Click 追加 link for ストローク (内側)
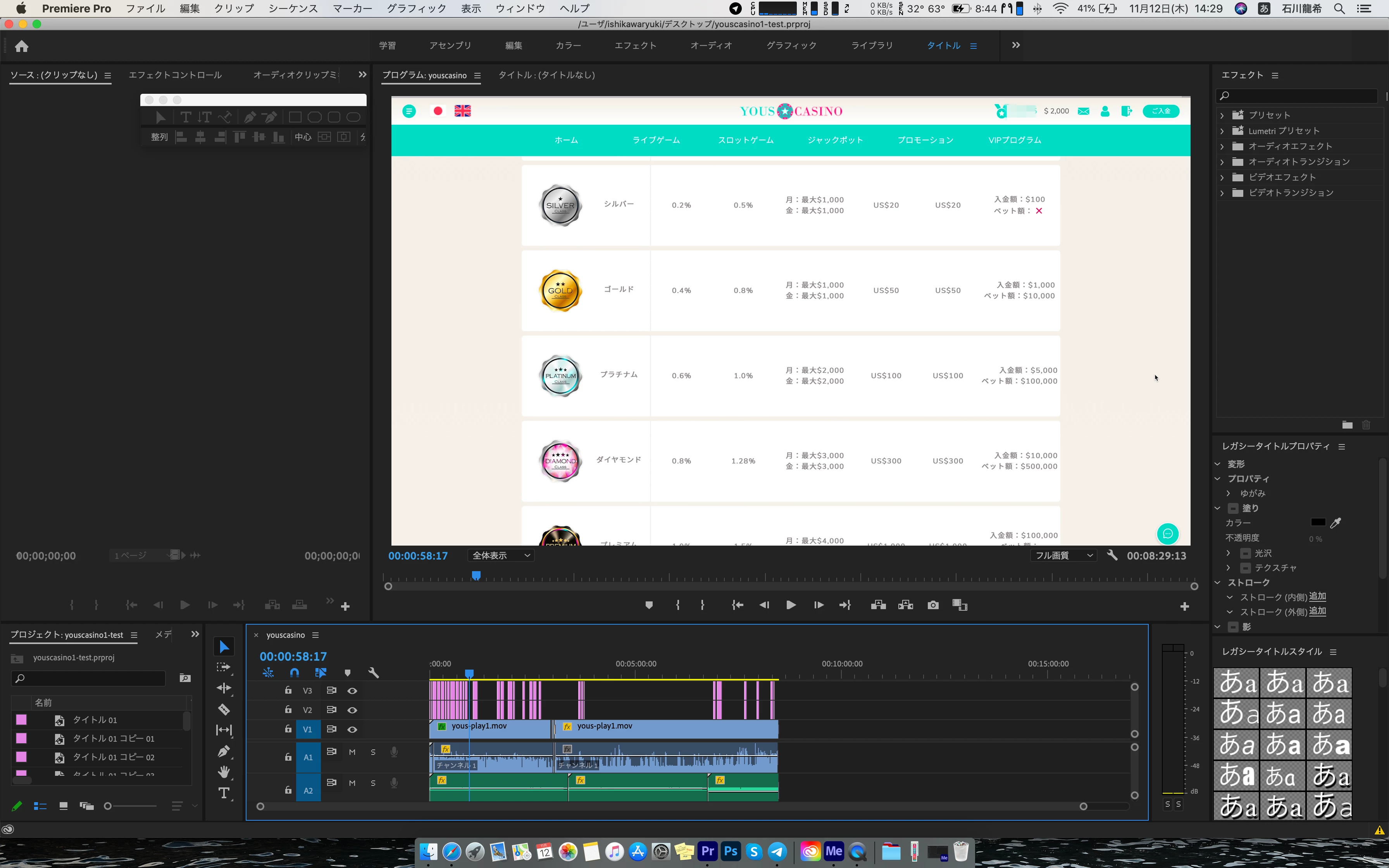Viewport: 1389px width, 868px height. click(x=1317, y=596)
